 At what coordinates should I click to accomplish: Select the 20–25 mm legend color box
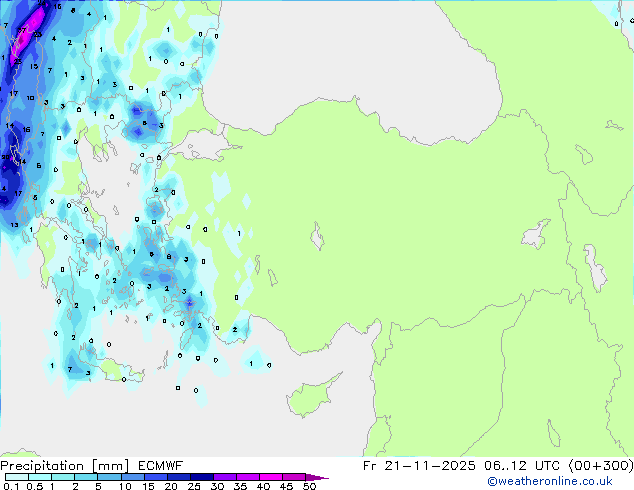179,477
